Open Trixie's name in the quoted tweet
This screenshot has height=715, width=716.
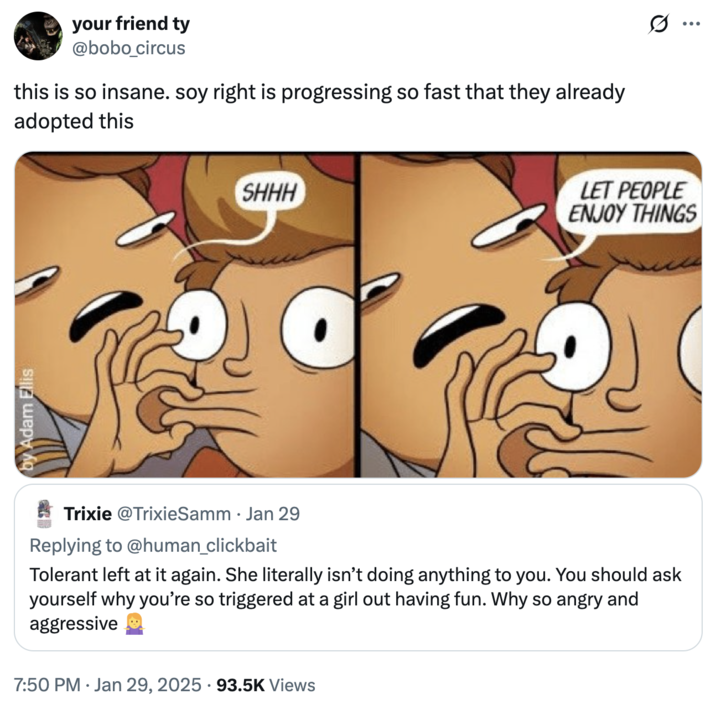(x=87, y=514)
